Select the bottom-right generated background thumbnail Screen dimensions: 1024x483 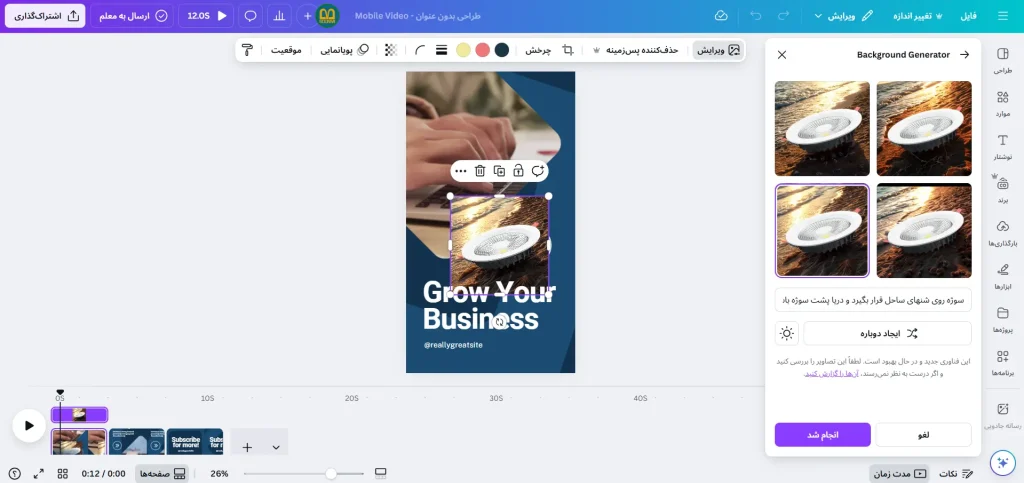click(923, 230)
